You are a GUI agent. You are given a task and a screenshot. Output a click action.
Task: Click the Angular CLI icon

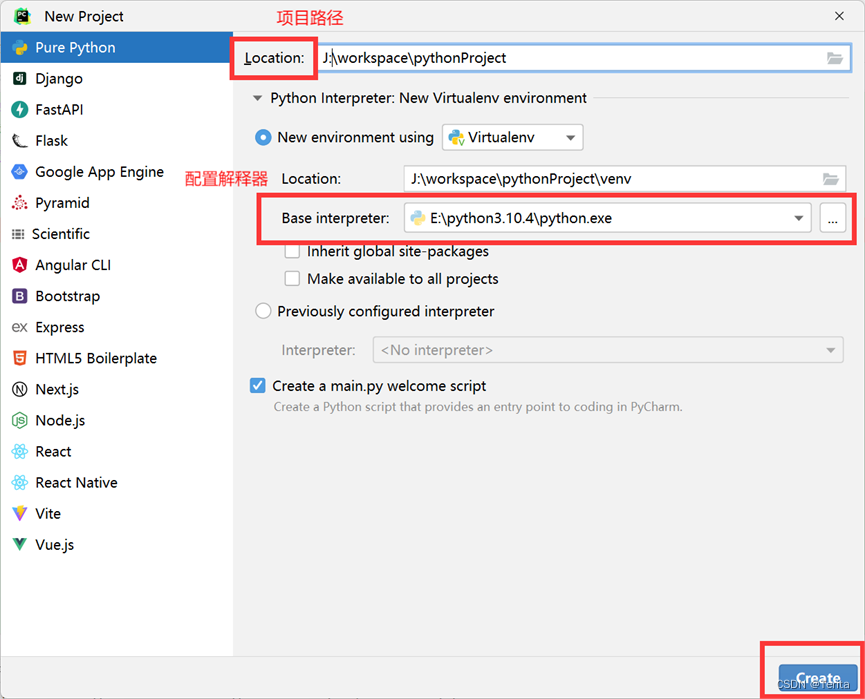click(20, 265)
